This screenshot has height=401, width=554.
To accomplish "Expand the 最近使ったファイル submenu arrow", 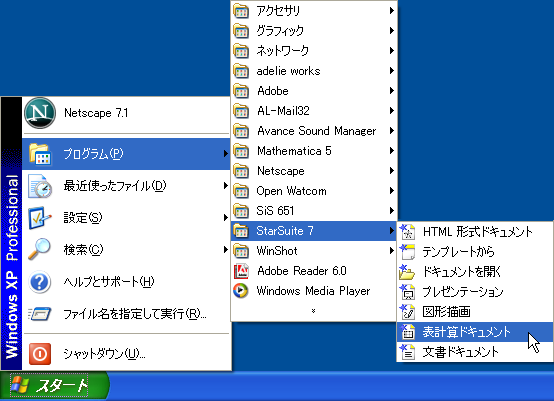I will [x=225, y=186].
